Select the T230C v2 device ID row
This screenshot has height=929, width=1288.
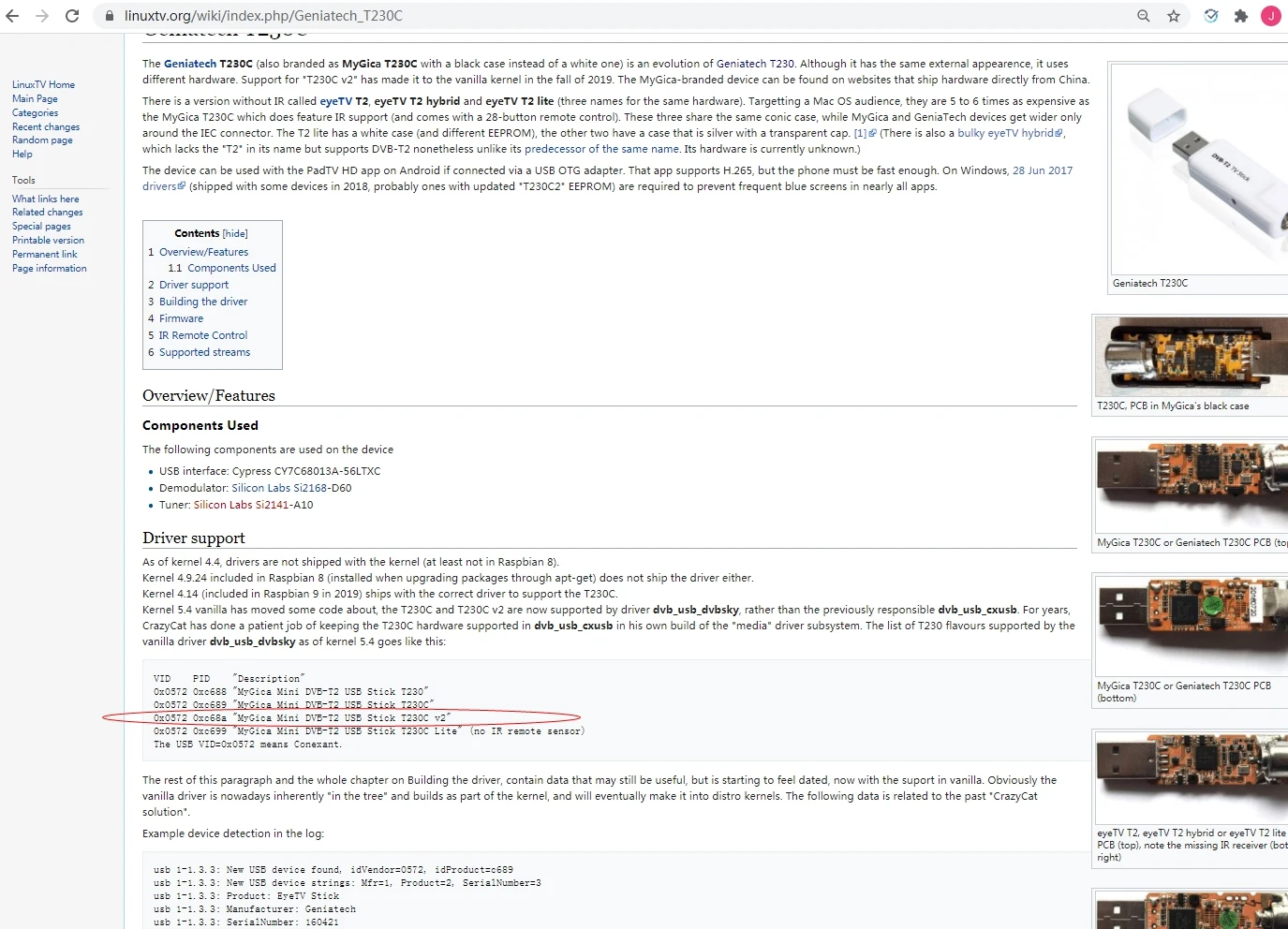303,718
